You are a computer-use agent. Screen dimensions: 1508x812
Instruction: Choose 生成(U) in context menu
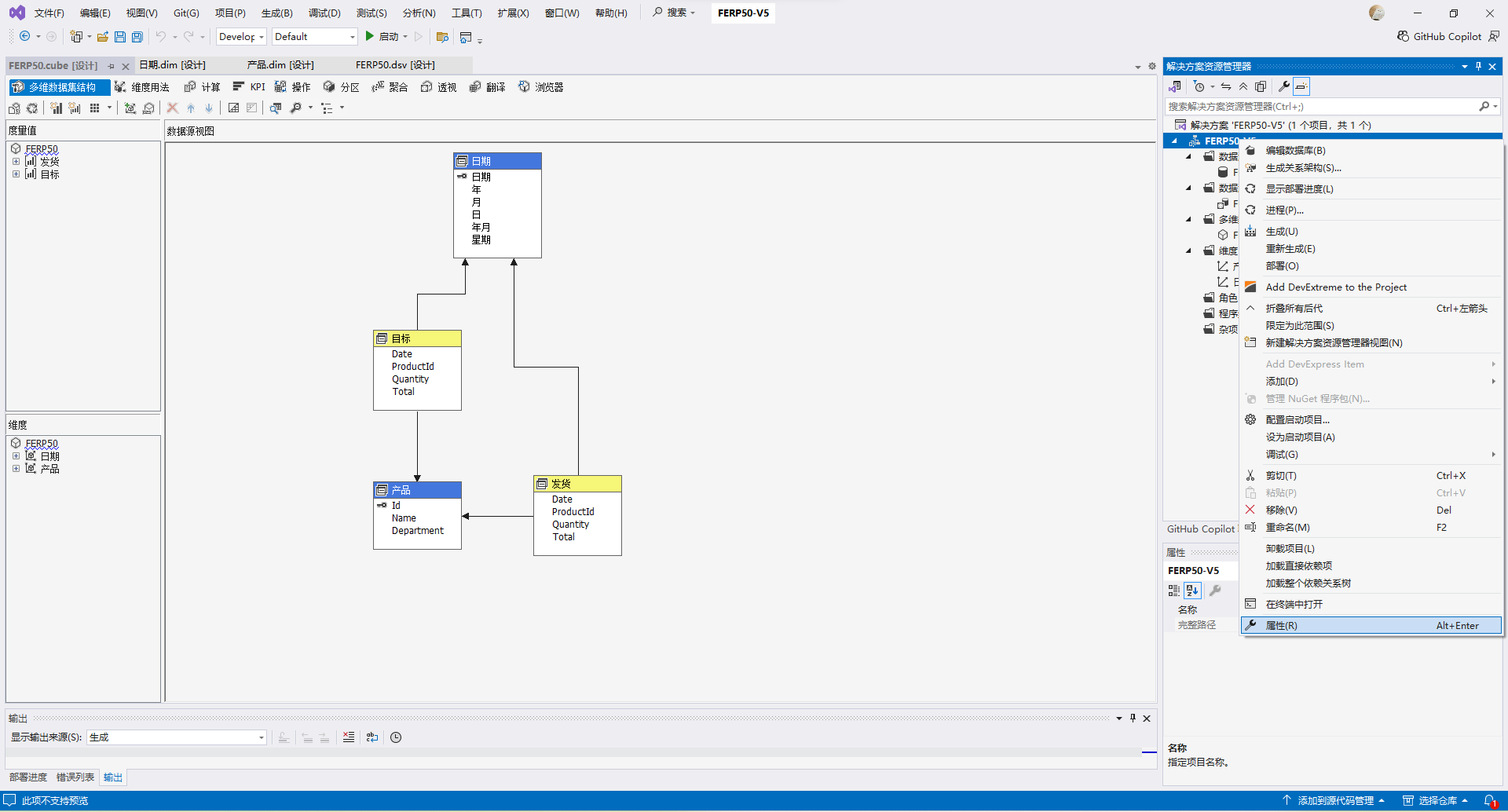pyautogui.click(x=1371, y=232)
